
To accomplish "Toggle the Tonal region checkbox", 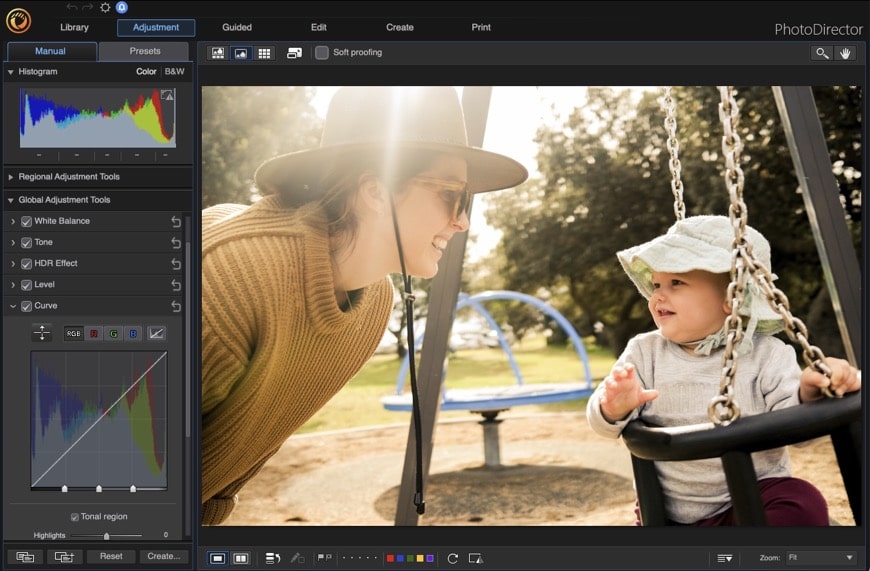I will click(74, 517).
